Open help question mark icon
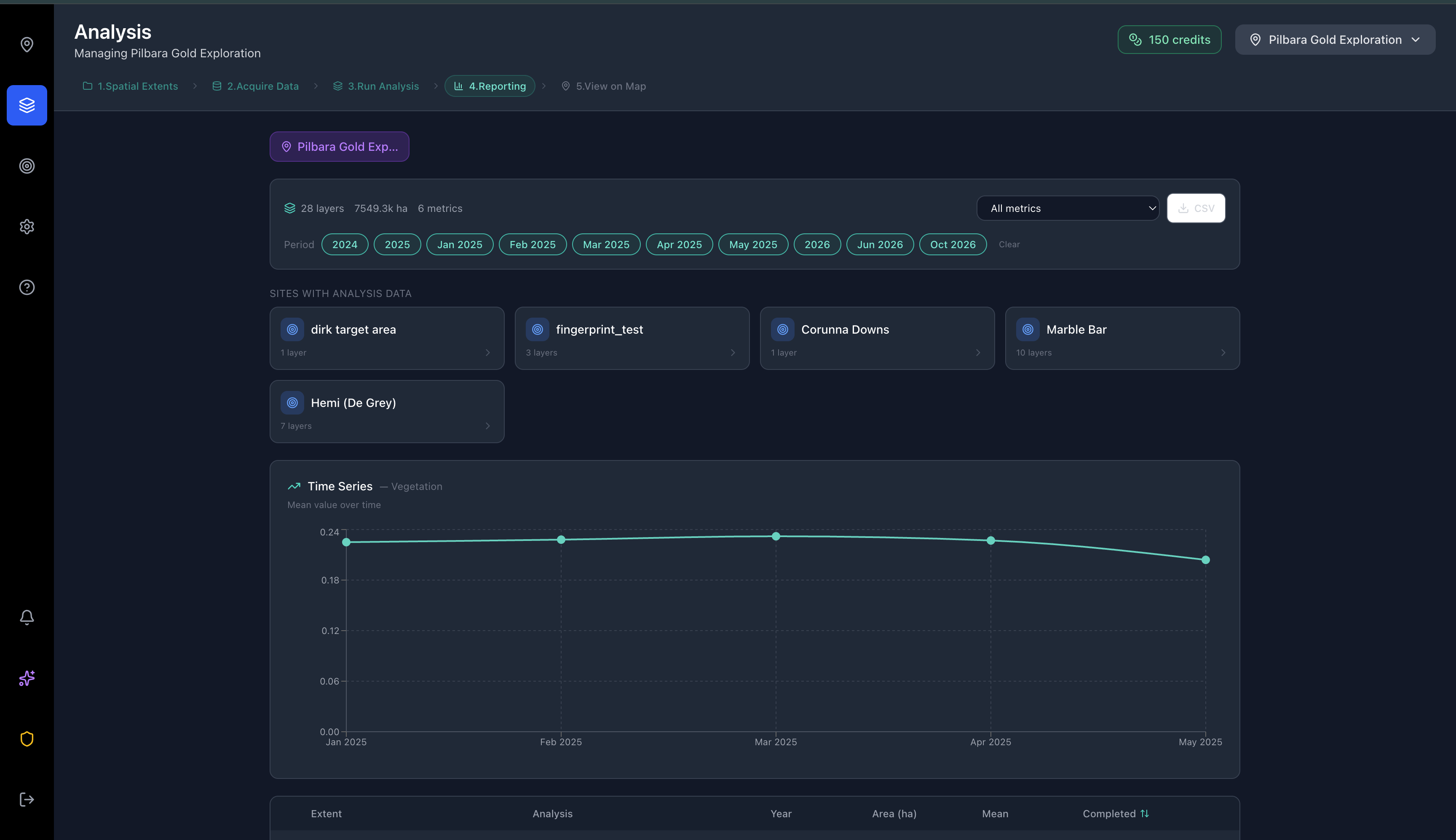The image size is (1456, 840). coord(27,287)
